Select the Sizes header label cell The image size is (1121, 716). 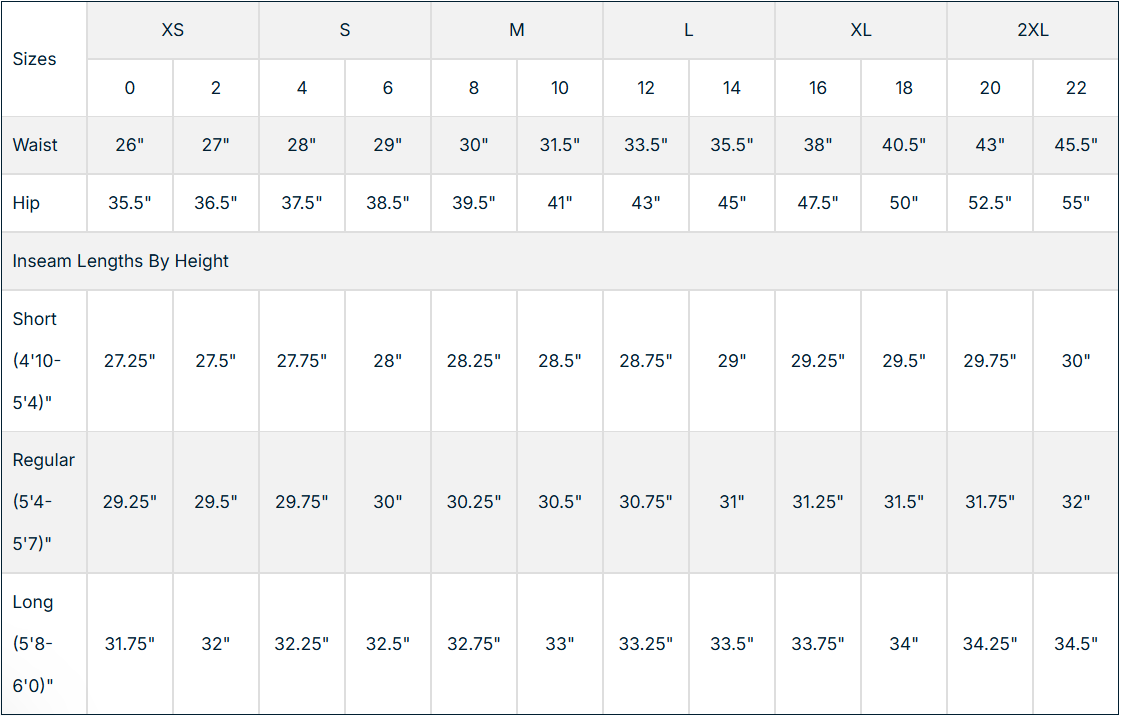coord(35,59)
